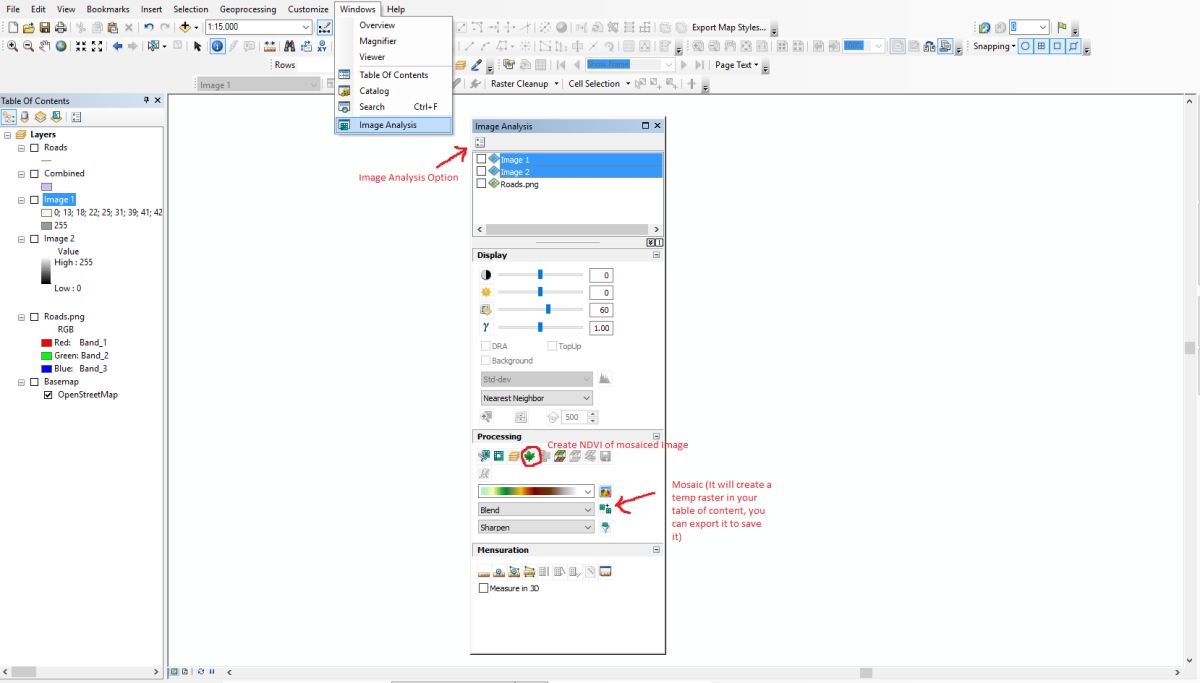
Task: Undo the last action using Undo arrow
Action: tap(149, 28)
